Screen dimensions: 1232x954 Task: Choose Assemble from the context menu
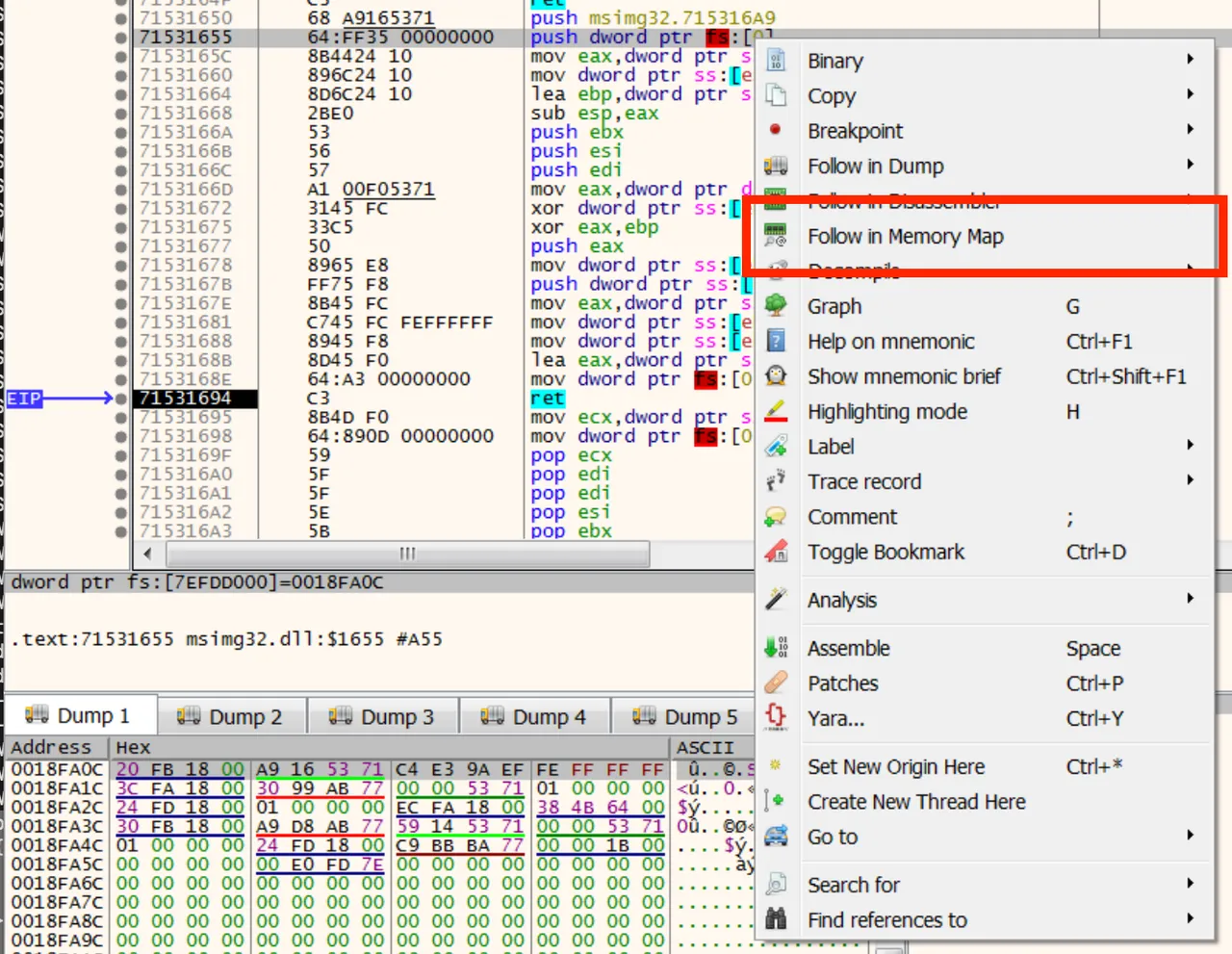point(982,648)
